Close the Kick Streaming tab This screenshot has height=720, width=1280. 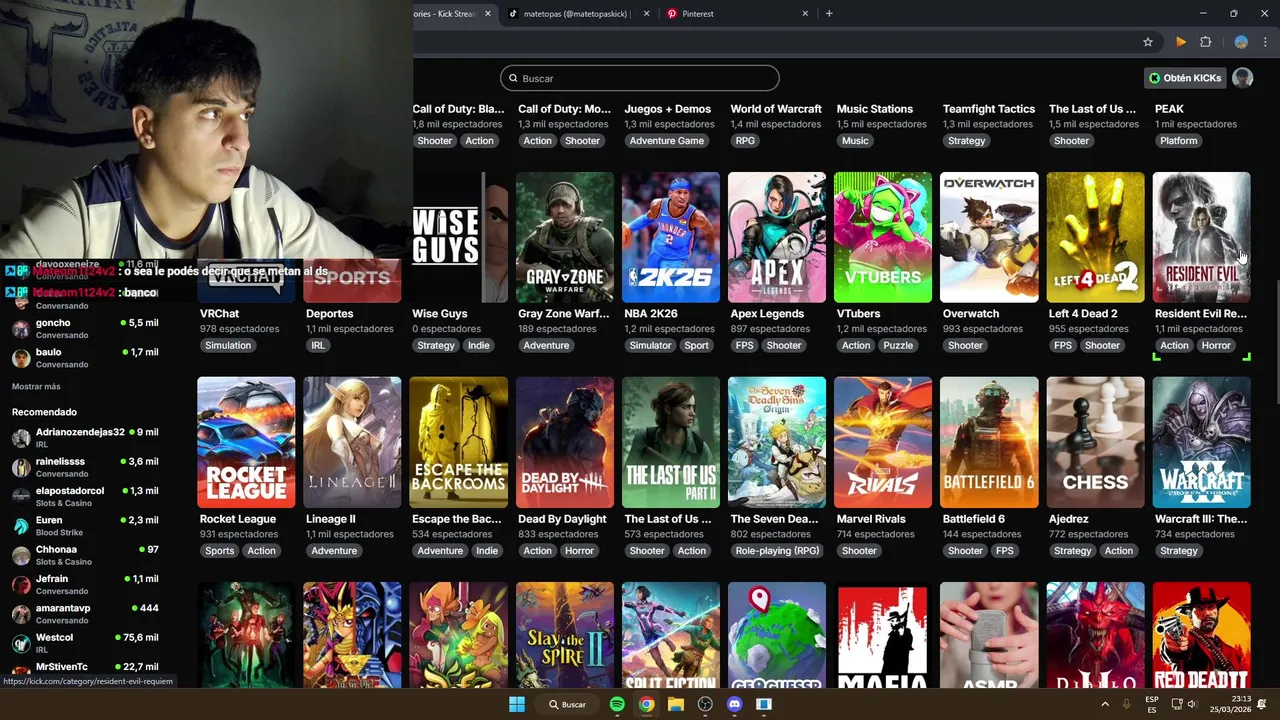(x=488, y=14)
